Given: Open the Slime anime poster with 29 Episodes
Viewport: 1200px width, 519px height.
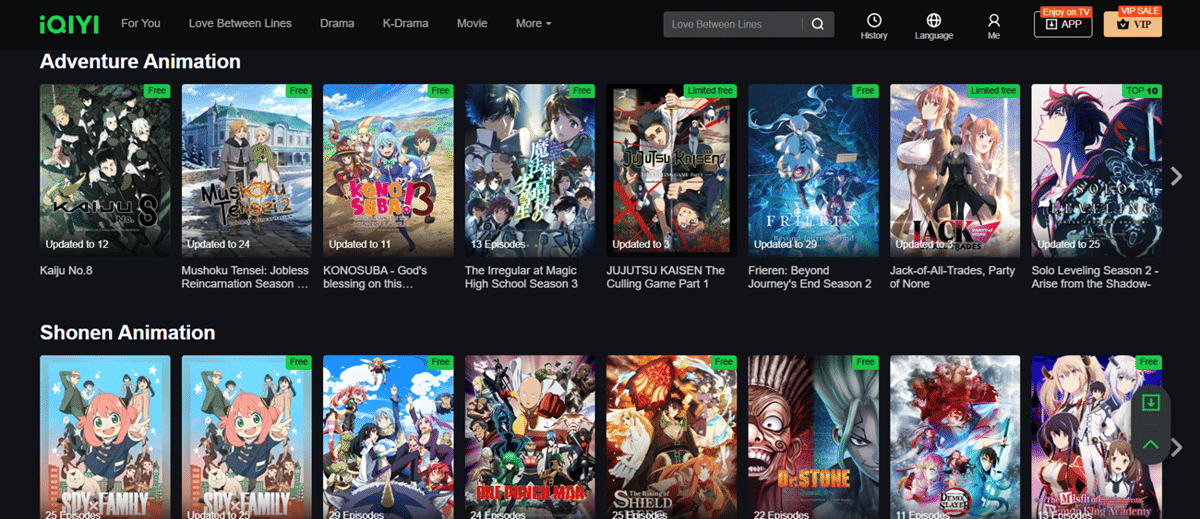Looking at the screenshot, I should (388, 437).
